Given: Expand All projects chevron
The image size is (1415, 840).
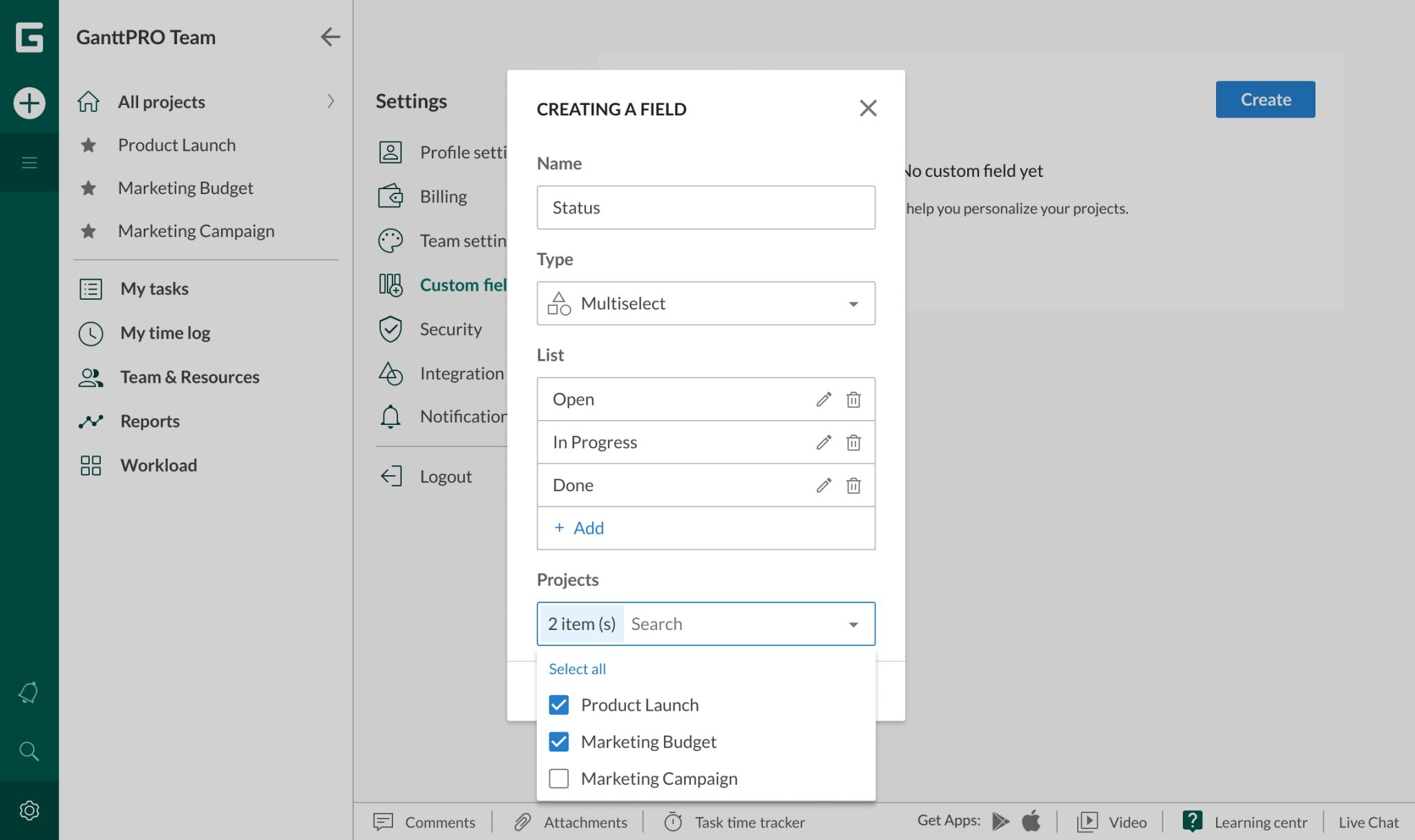Looking at the screenshot, I should coord(330,102).
